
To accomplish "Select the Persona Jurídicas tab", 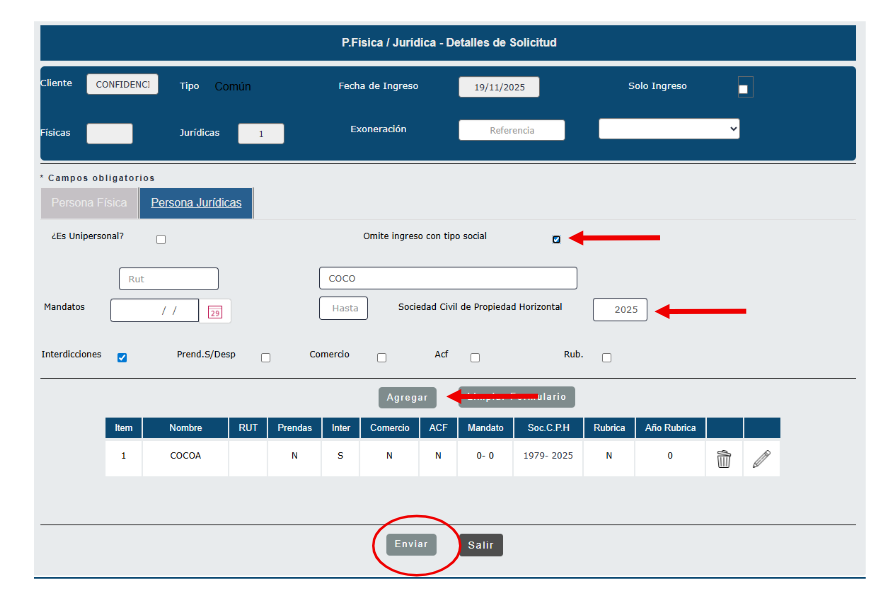I will tap(196, 203).
